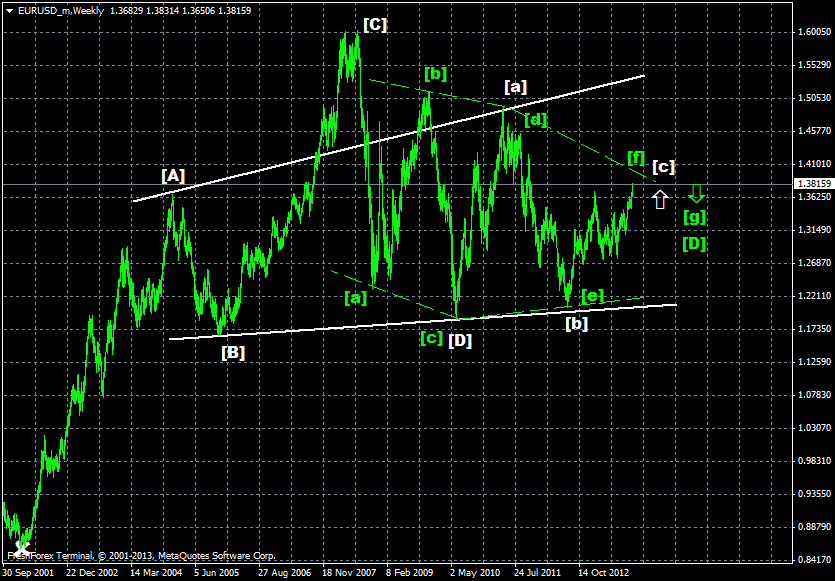Select the white [A] wave label
The height and width of the screenshot is (581, 835).
tap(173, 176)
